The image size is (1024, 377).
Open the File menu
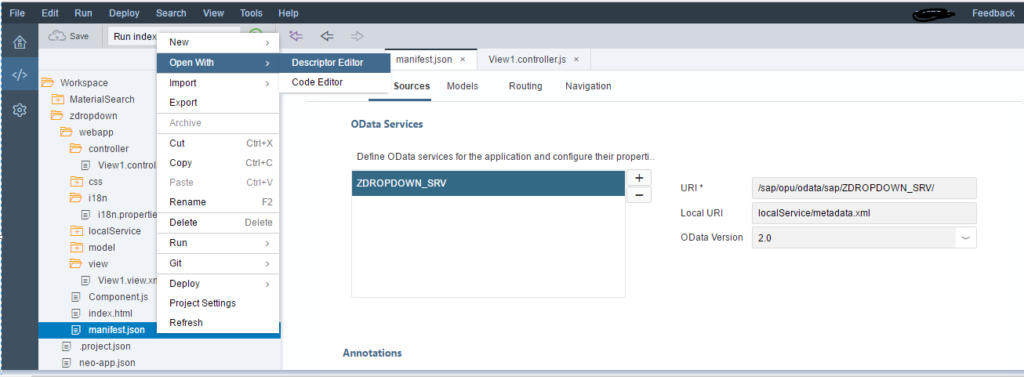pyautogui.click(x=18, y=13)
